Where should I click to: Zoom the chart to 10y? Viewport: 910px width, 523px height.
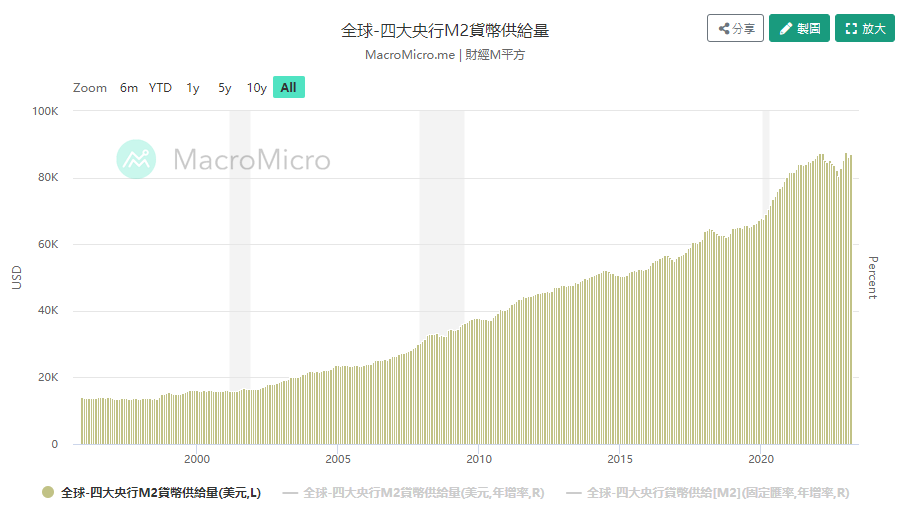(257, 88)
